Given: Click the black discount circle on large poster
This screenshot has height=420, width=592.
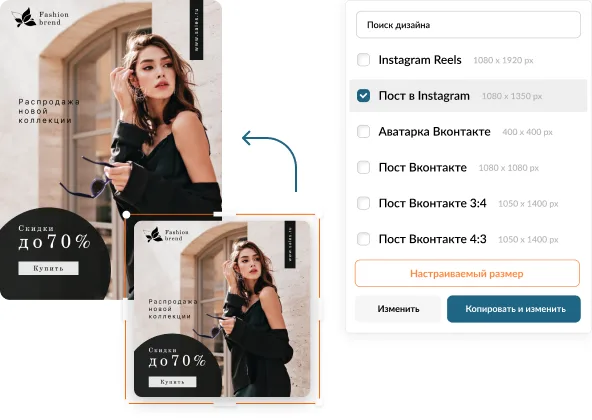Looking at the screenshot, I should (x=54, y=253).
